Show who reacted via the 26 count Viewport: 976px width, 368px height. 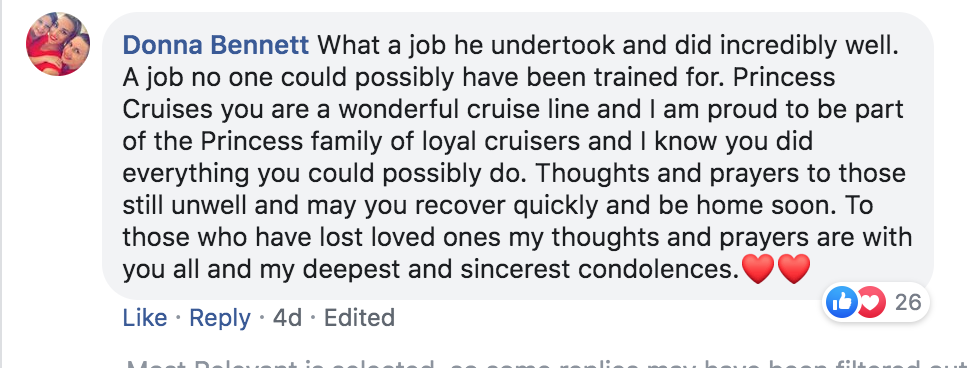[908, 303]
